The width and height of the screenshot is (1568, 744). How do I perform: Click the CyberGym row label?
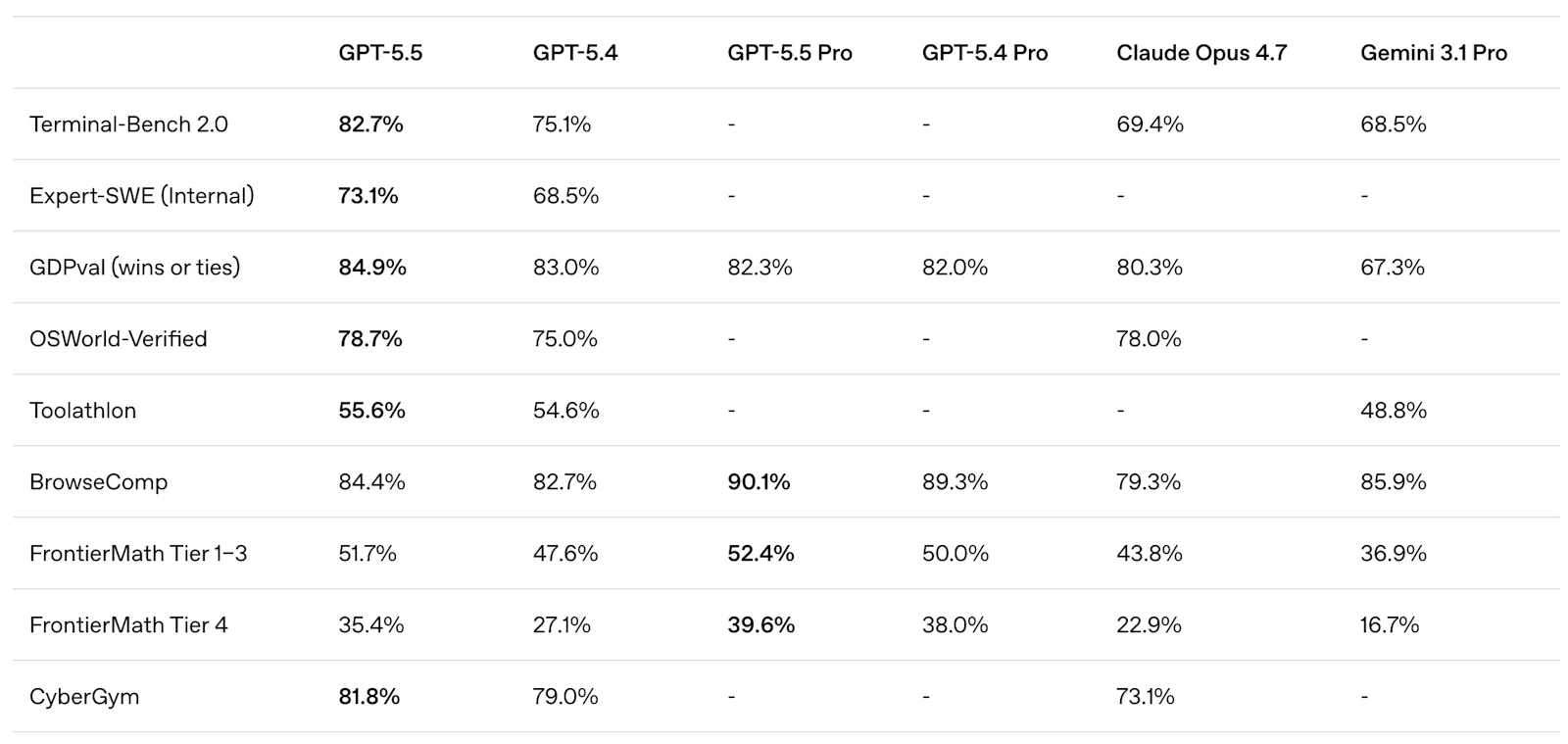pos(84,697)
